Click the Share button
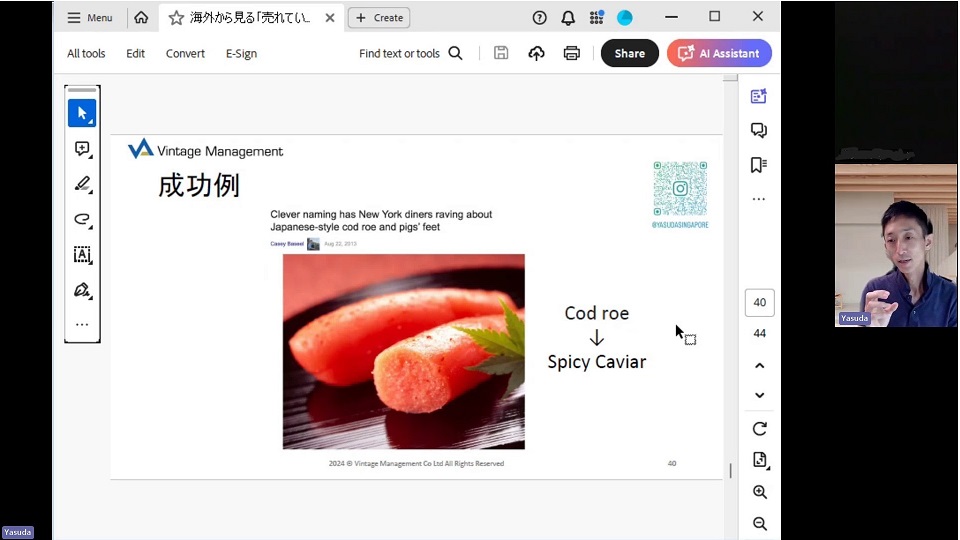Viewport: 960px width, 540px height. (629, 53)
